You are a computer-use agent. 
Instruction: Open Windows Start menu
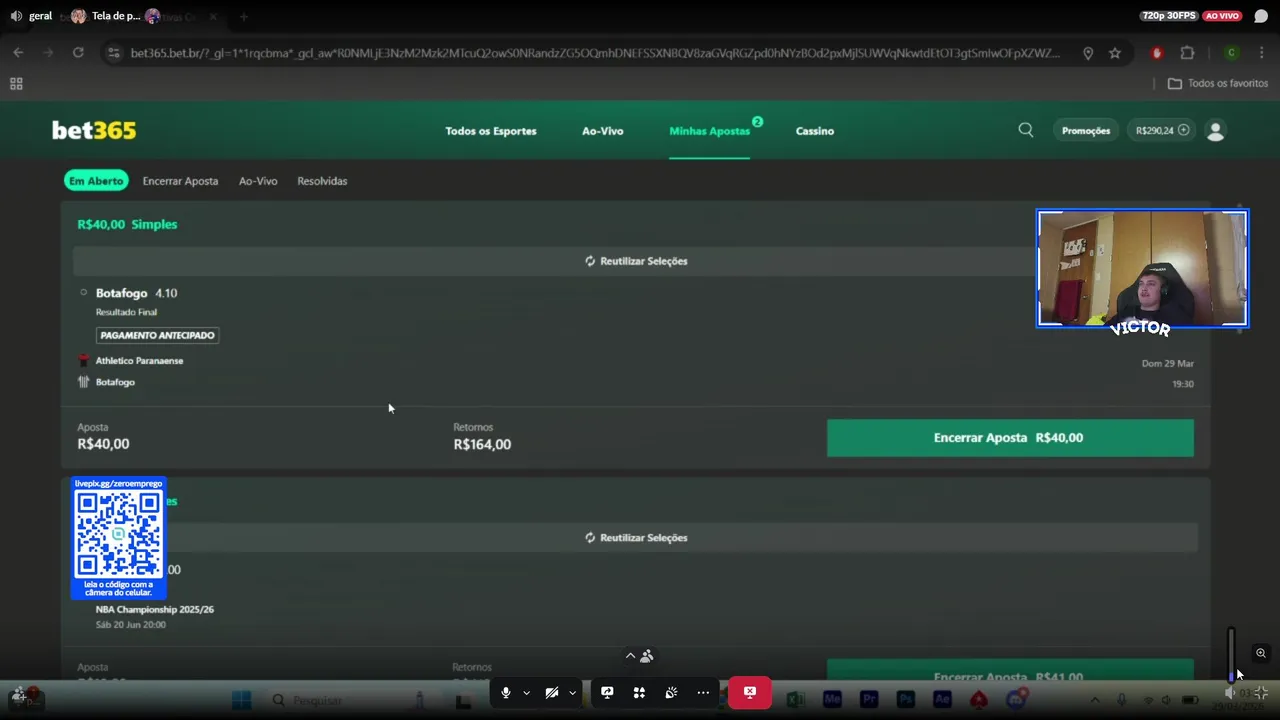point(241,700)
